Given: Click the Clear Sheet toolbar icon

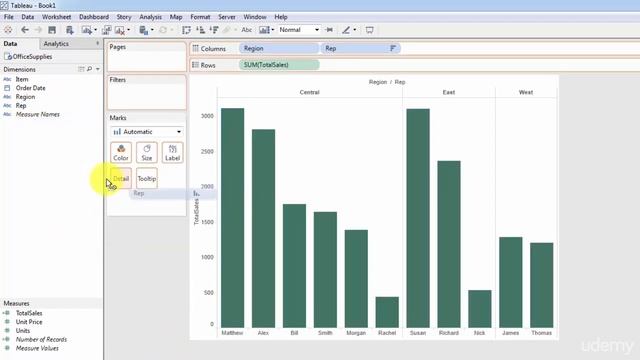Looking at the screenshot, I should click(x=120, y=30).
